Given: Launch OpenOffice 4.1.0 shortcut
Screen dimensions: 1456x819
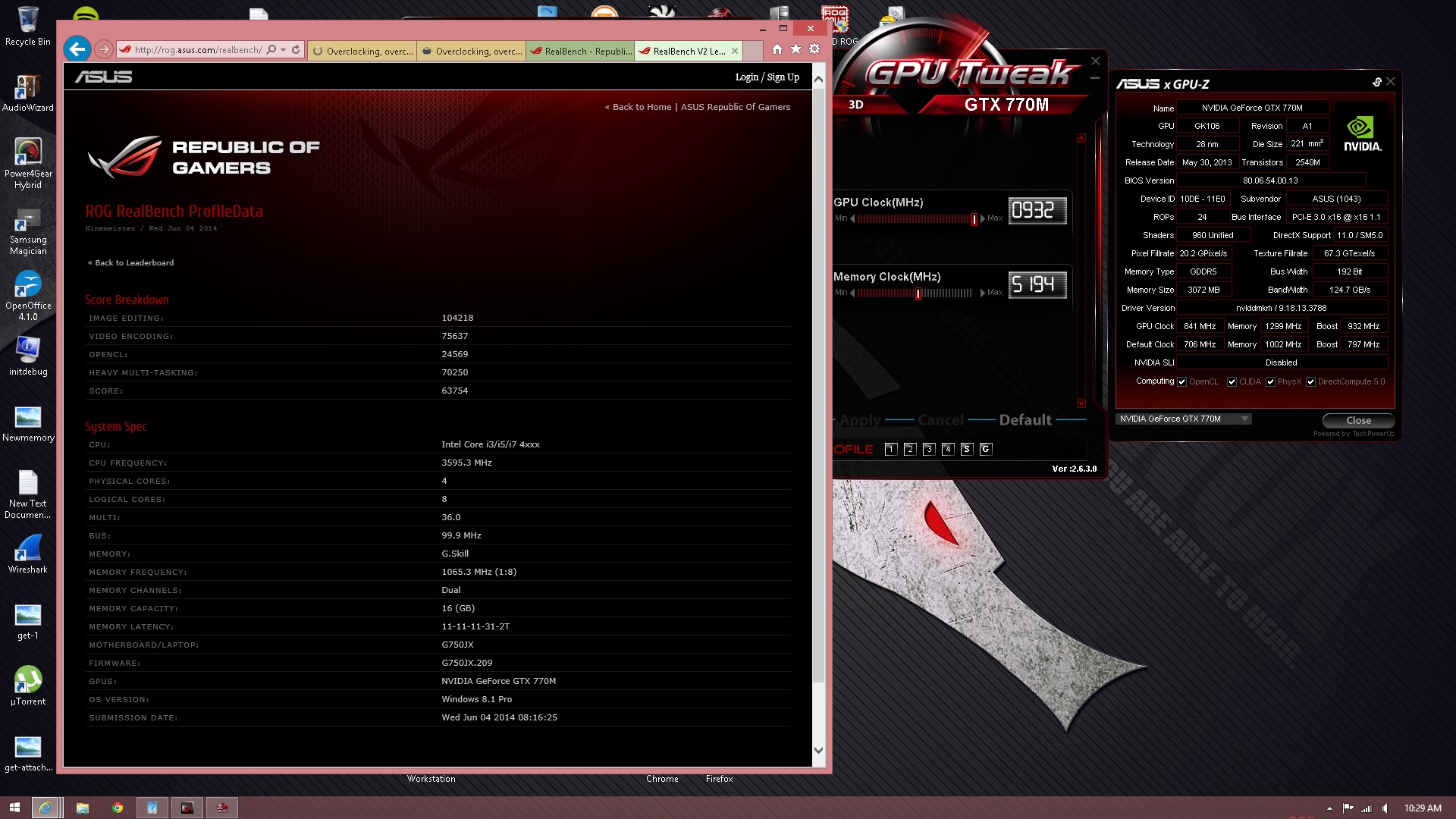Looking at the screenshot, I should (x=28, y=296).
